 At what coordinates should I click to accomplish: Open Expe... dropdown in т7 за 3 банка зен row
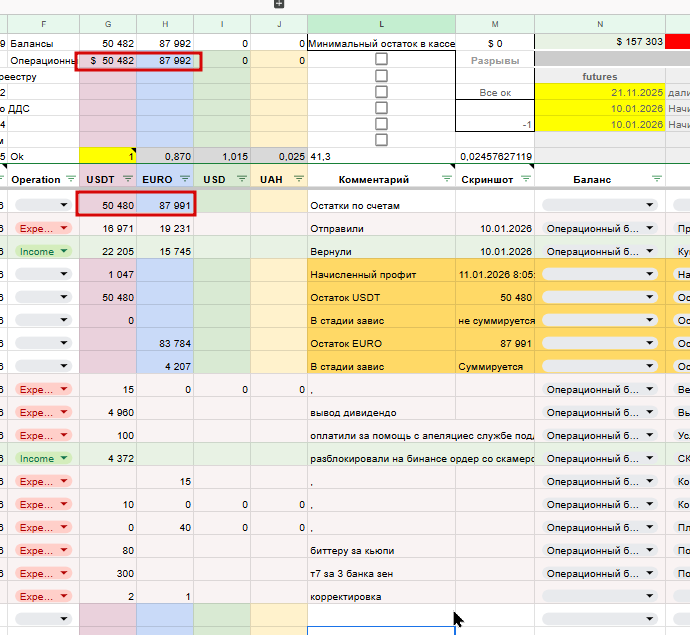click(43, 573)
